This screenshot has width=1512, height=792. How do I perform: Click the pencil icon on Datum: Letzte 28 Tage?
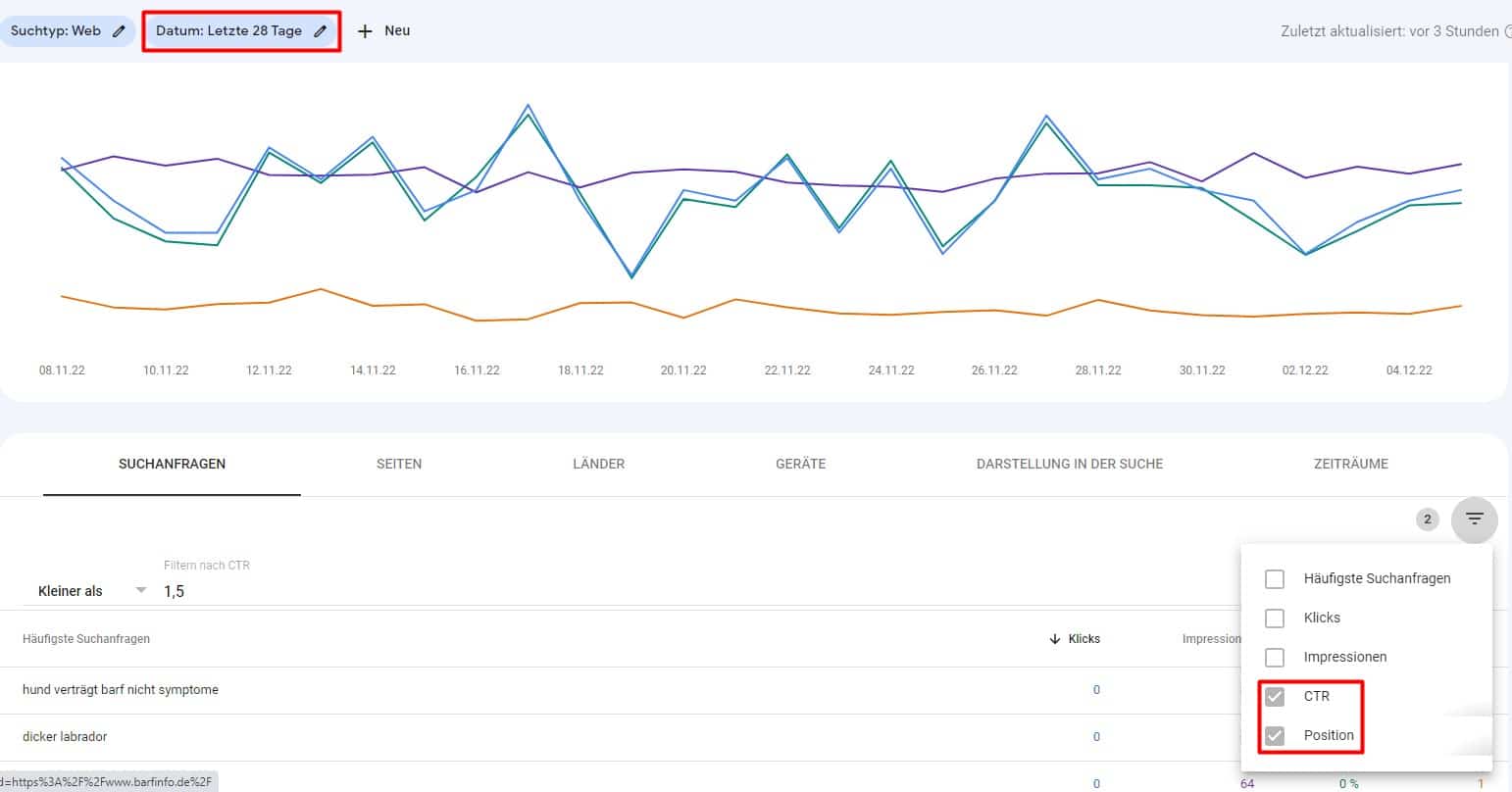[x=320, y=31]
